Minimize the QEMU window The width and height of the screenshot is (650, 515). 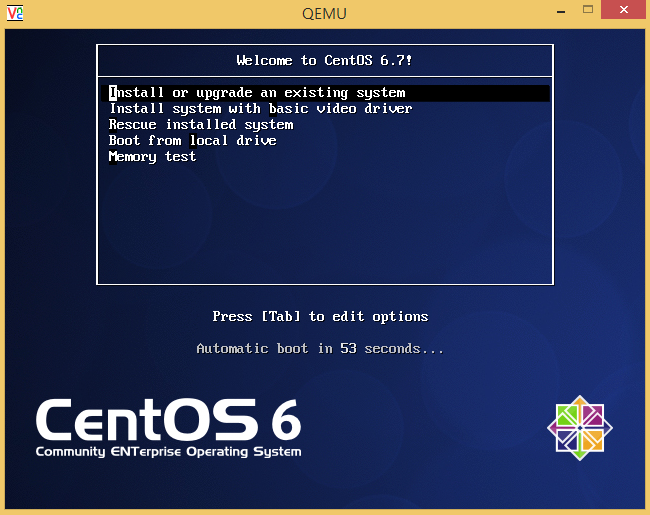click(561, 10)
